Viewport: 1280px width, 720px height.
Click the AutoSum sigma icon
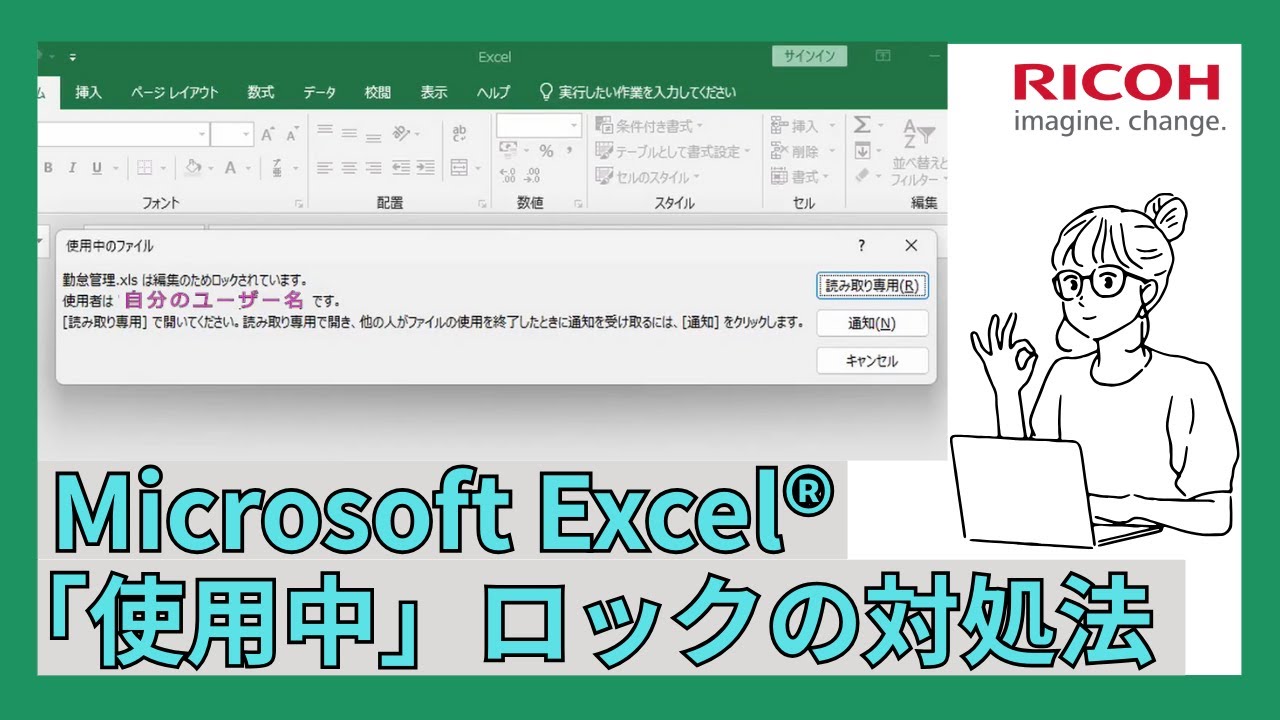pyautogui.click(x=861, y=125)
